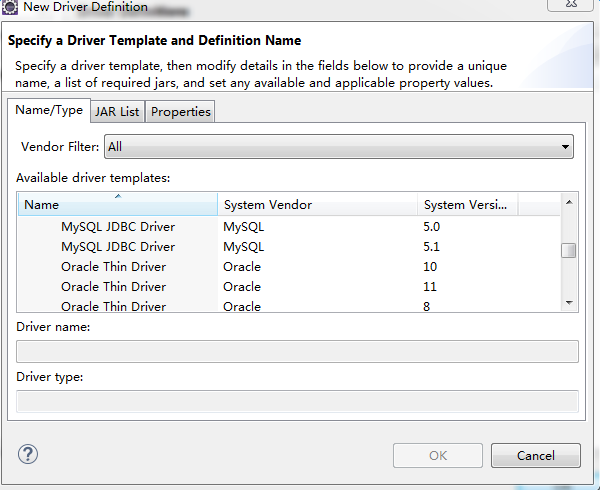Click the Driver name input field
The height and width of the screenshot is (490, 600).
click(x=297, y=352)
